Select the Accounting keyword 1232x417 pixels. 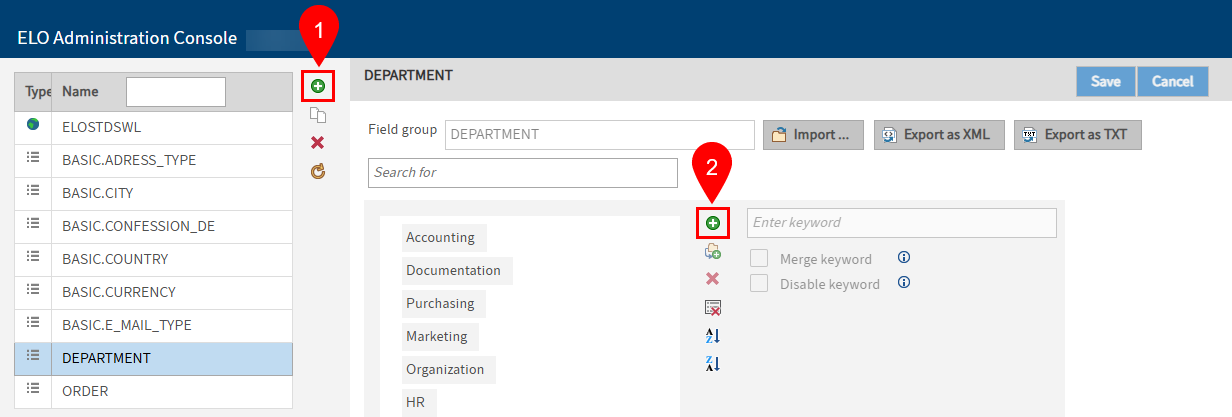click(x=444, y=238)
